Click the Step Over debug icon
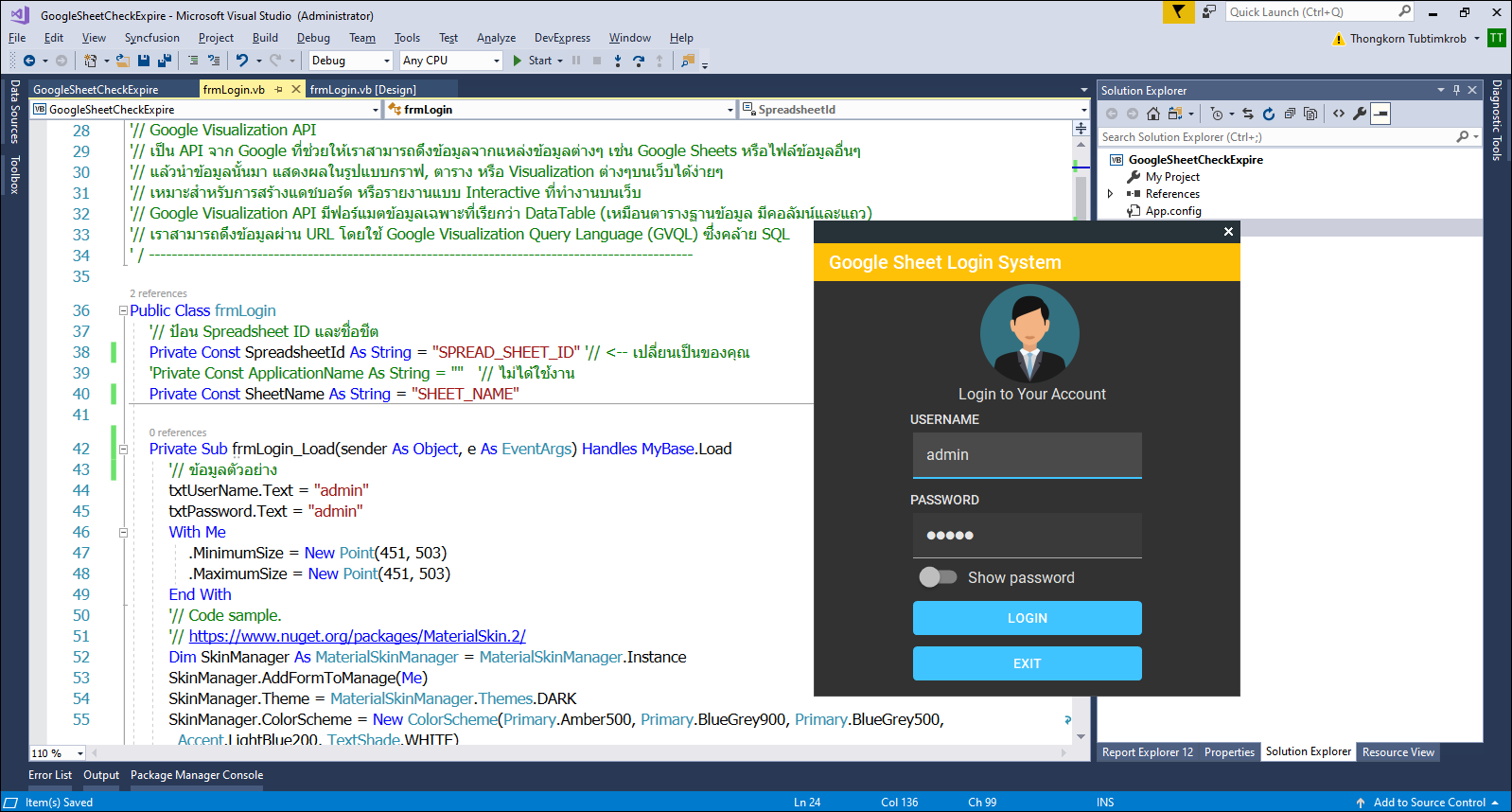This screenshot has height=812, width=1512. 639,61
